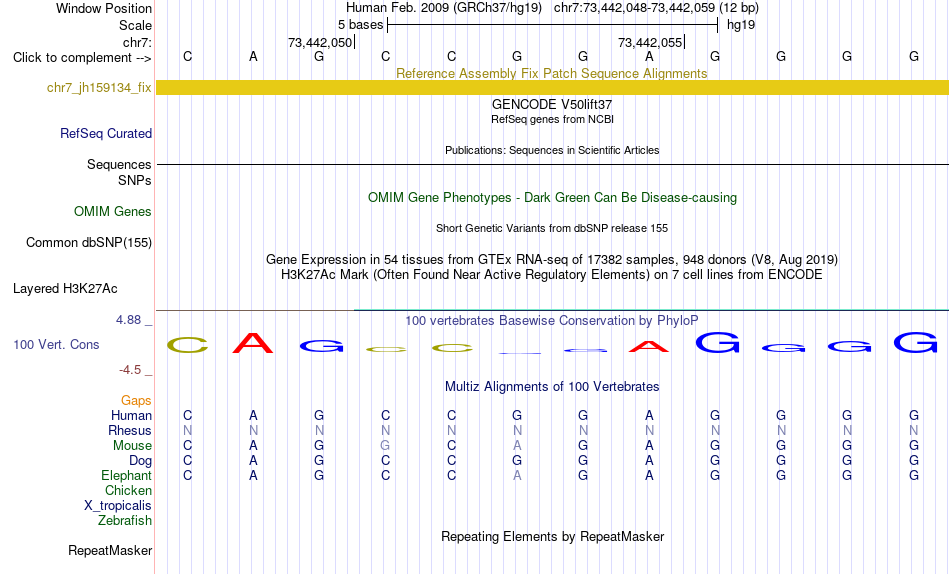950x574 pixels.
Task: Select the Mouse species label
Action: tap(132, 446)
